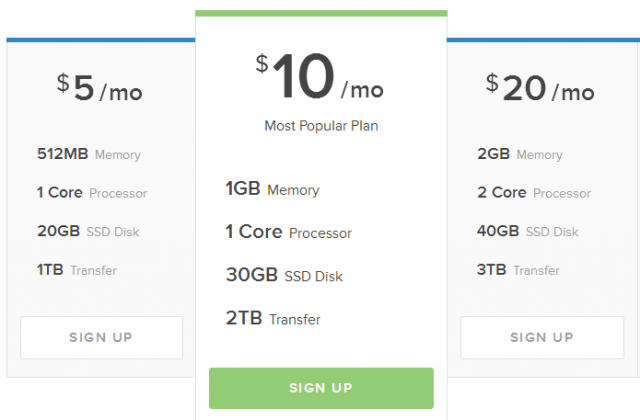Click 1 Core Processor in $5 plan
640x420 pixels.
(x=91, y=193)
